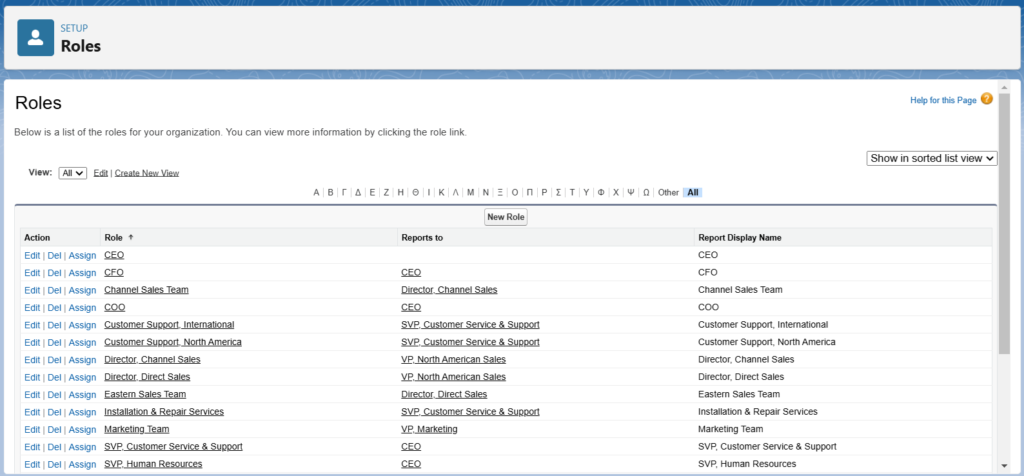Viewport: 1024px width, 476px height.
Task: Open Eastern Sales Team role link
Action: coord(145,394)
